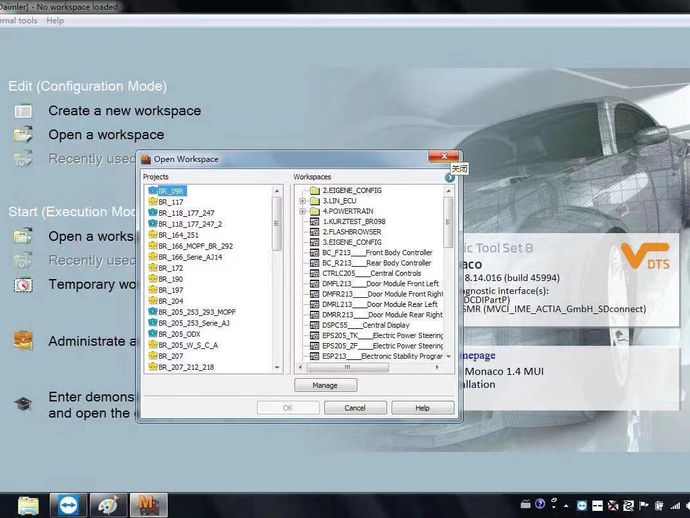Screen dimensions: 690x518
Task: Click the Help button in Open Workspace dialog
Action: (422, 408)
